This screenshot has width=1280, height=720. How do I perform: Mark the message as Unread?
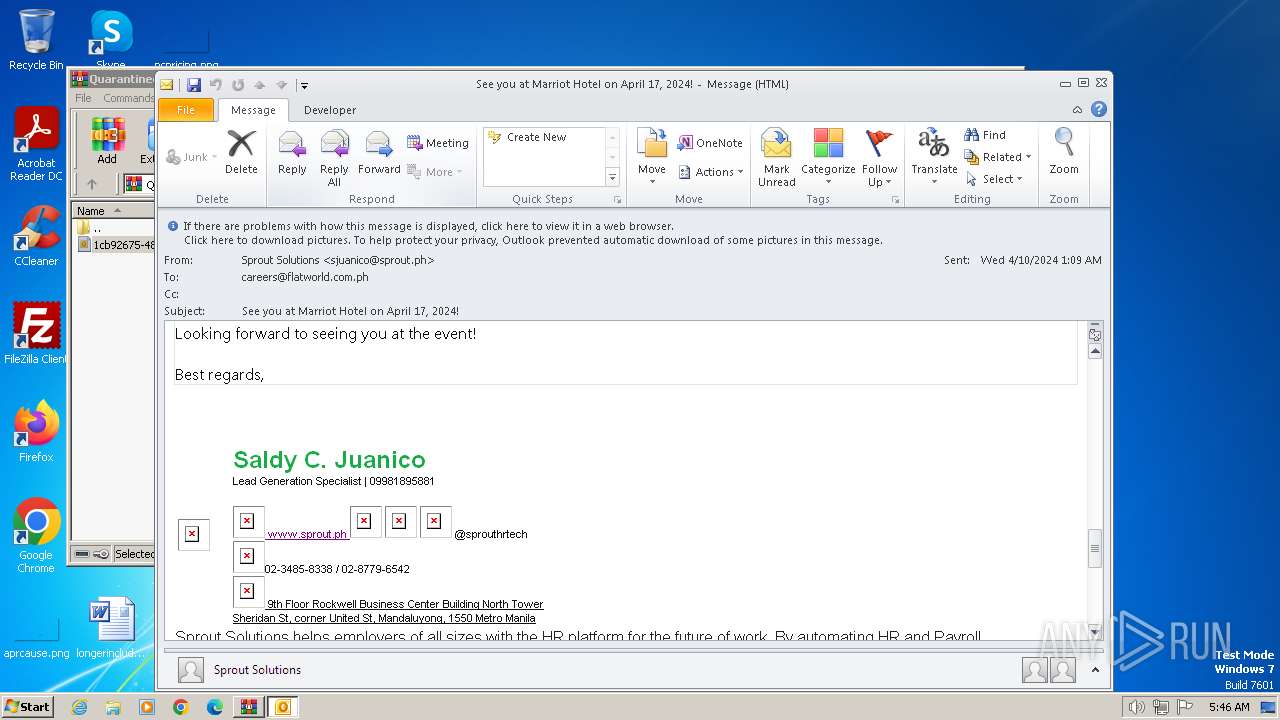[x=777, y=158]
